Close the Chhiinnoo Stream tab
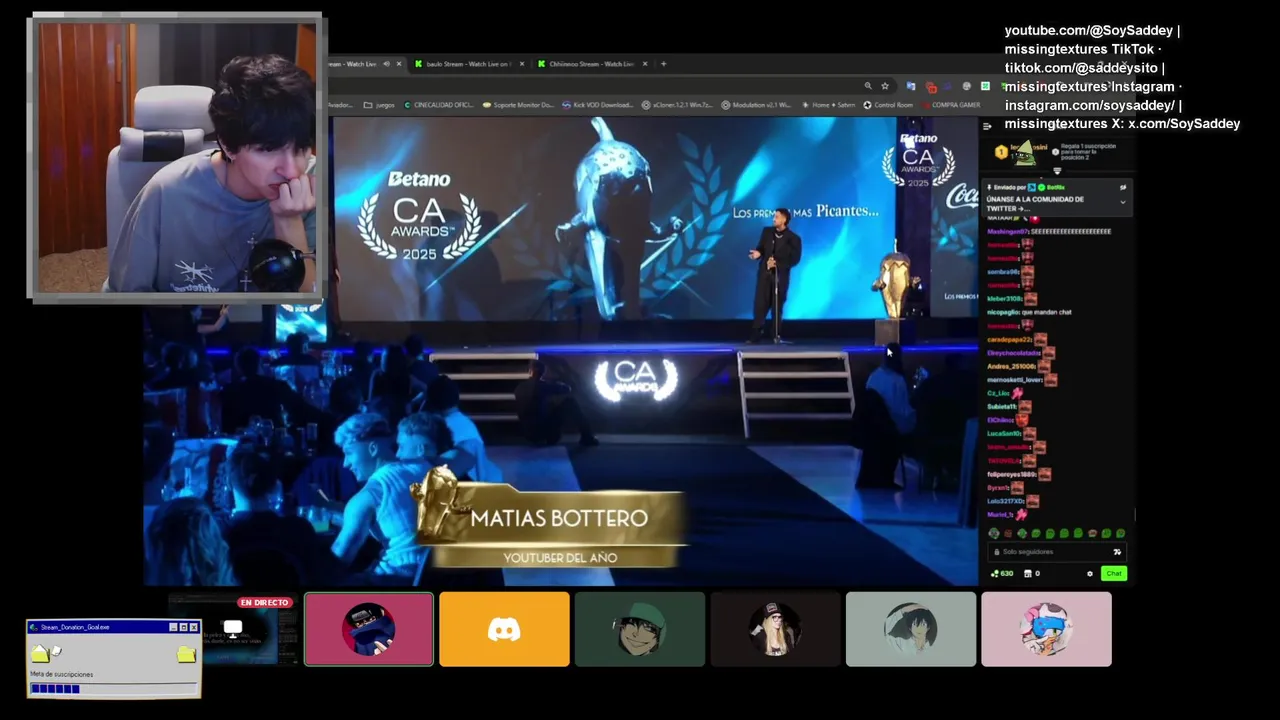 point(645,64)
